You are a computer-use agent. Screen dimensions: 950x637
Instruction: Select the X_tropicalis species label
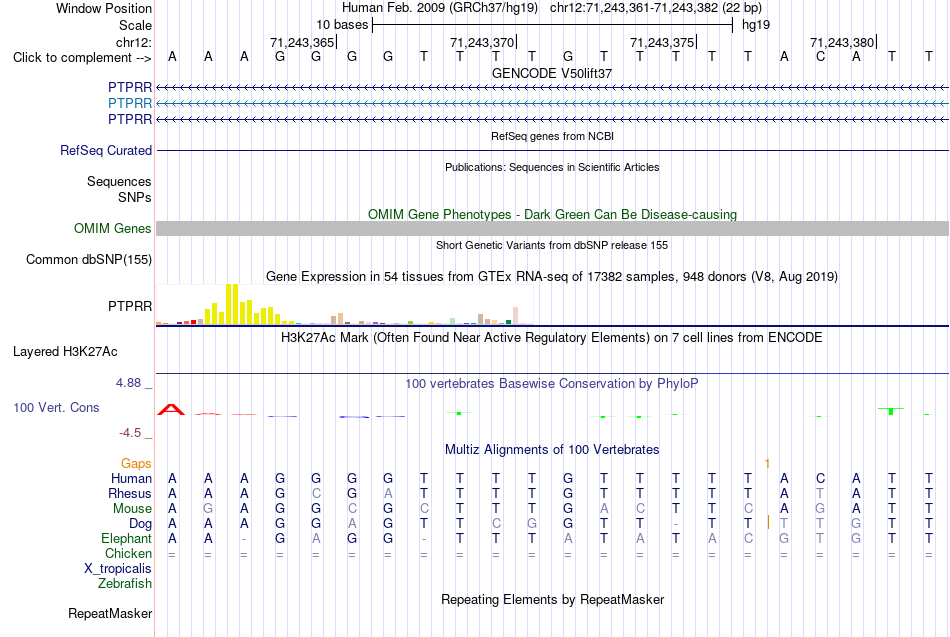point(118,569)
